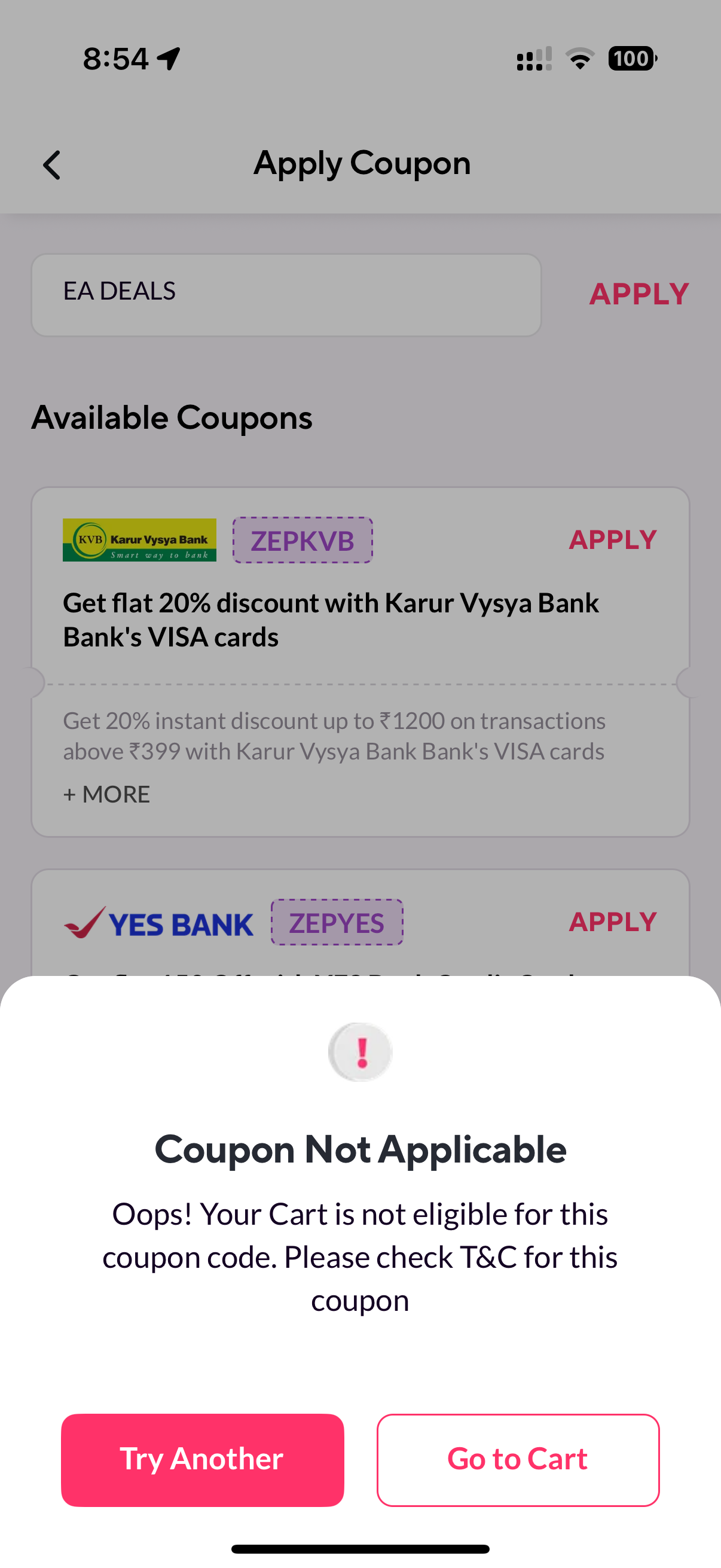Select the ZEPKVB coupon code tag
Screen dimensions: 721x1568
tap(303, 541)
